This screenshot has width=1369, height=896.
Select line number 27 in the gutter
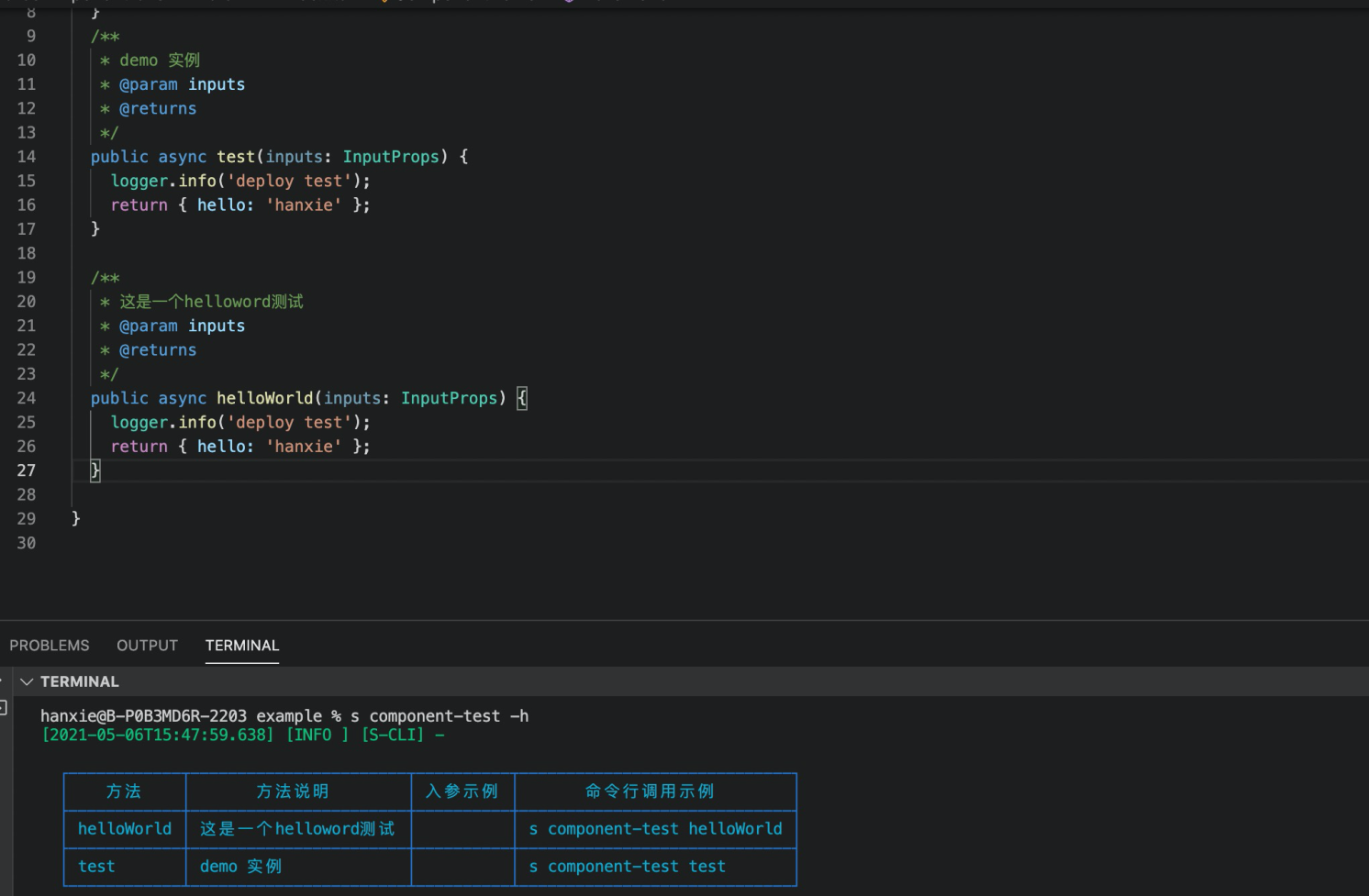click(x=27, y=470)
